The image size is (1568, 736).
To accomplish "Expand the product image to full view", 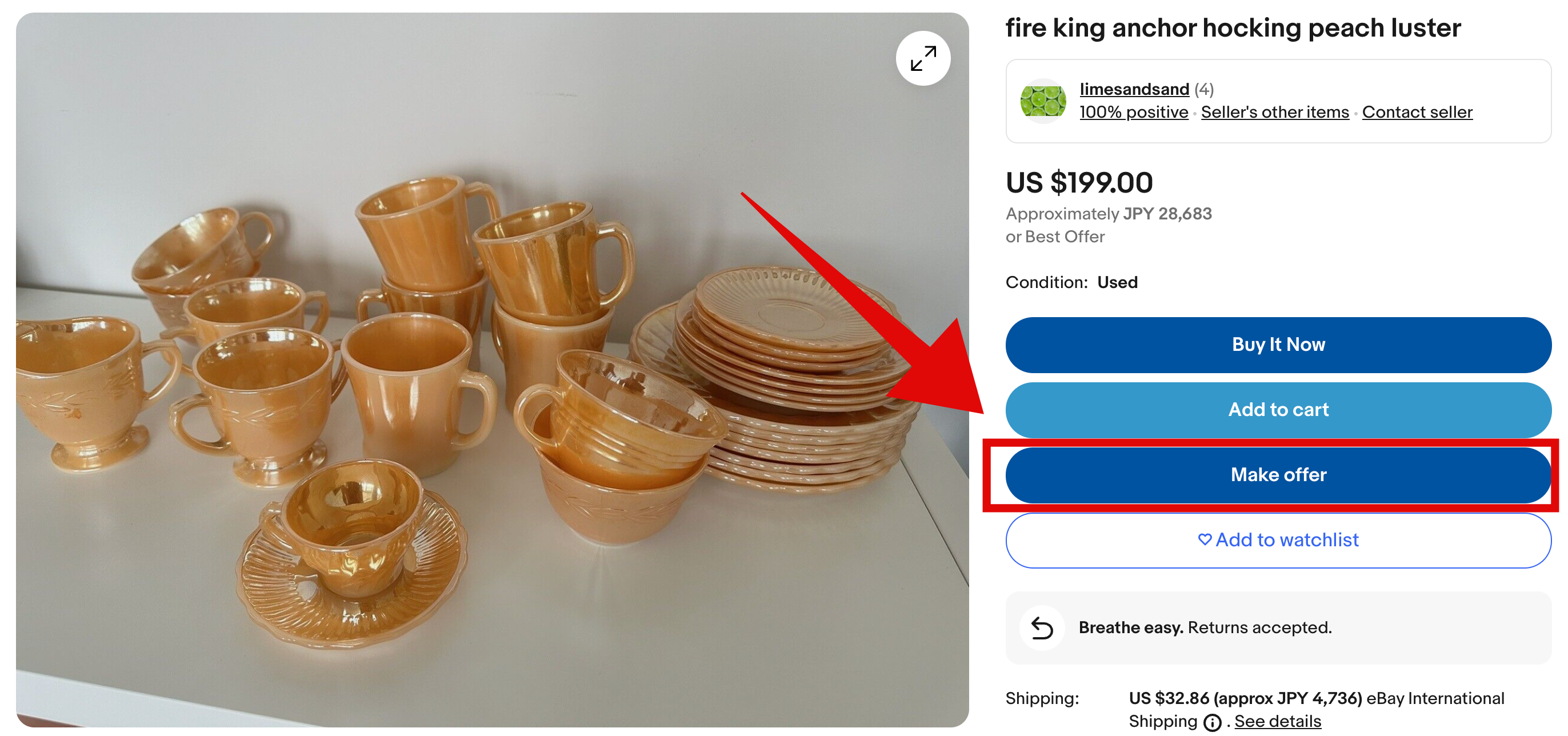I will (923, 58).
